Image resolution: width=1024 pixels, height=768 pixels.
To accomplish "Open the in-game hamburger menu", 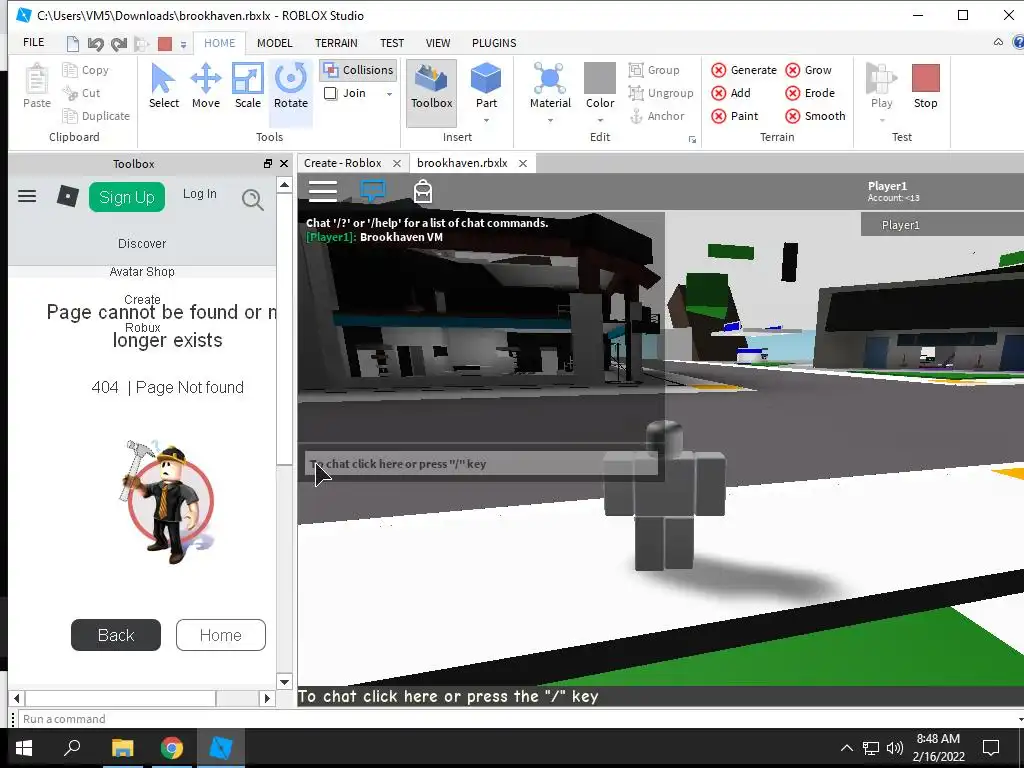I will click(x=323, y=191).
